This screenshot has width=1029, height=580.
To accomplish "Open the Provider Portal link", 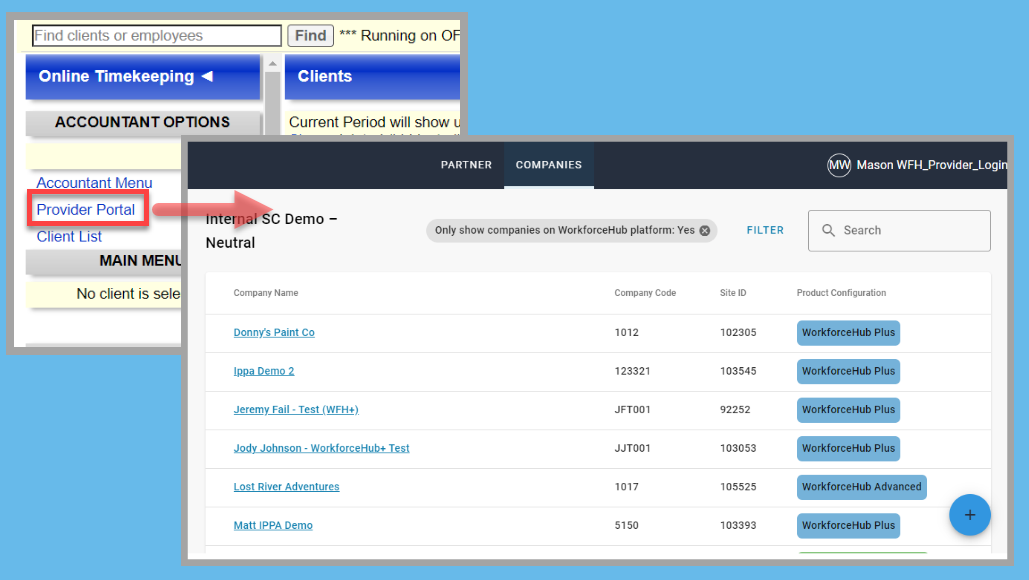I will (86, 210).
